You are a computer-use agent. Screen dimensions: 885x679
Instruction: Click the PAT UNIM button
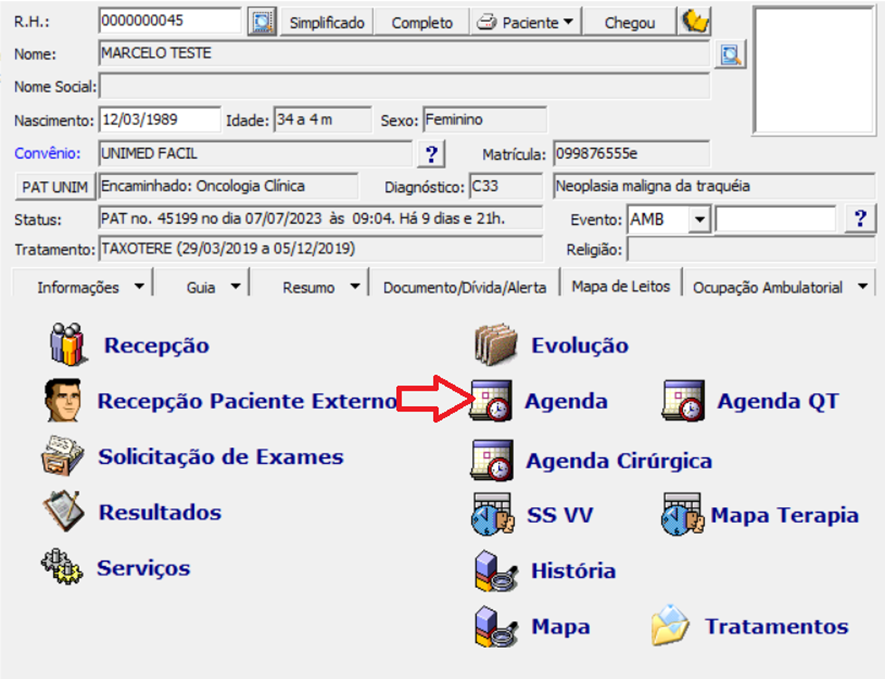(55, 187)
